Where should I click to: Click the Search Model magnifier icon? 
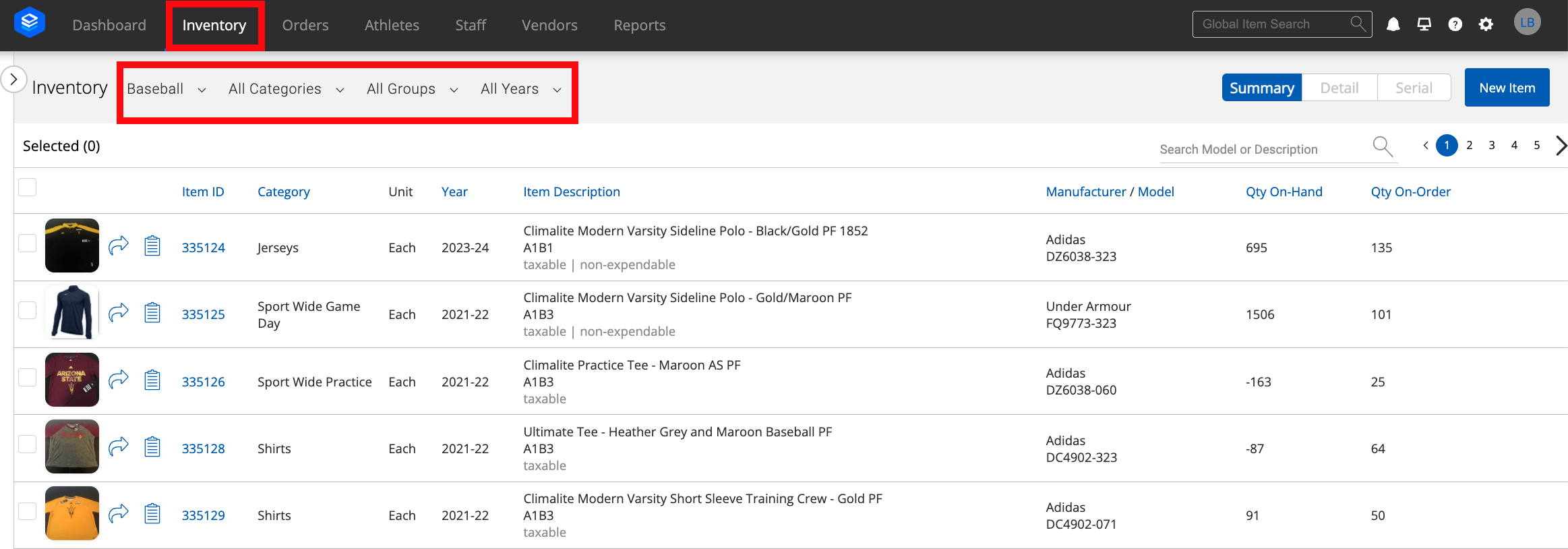1383,146
